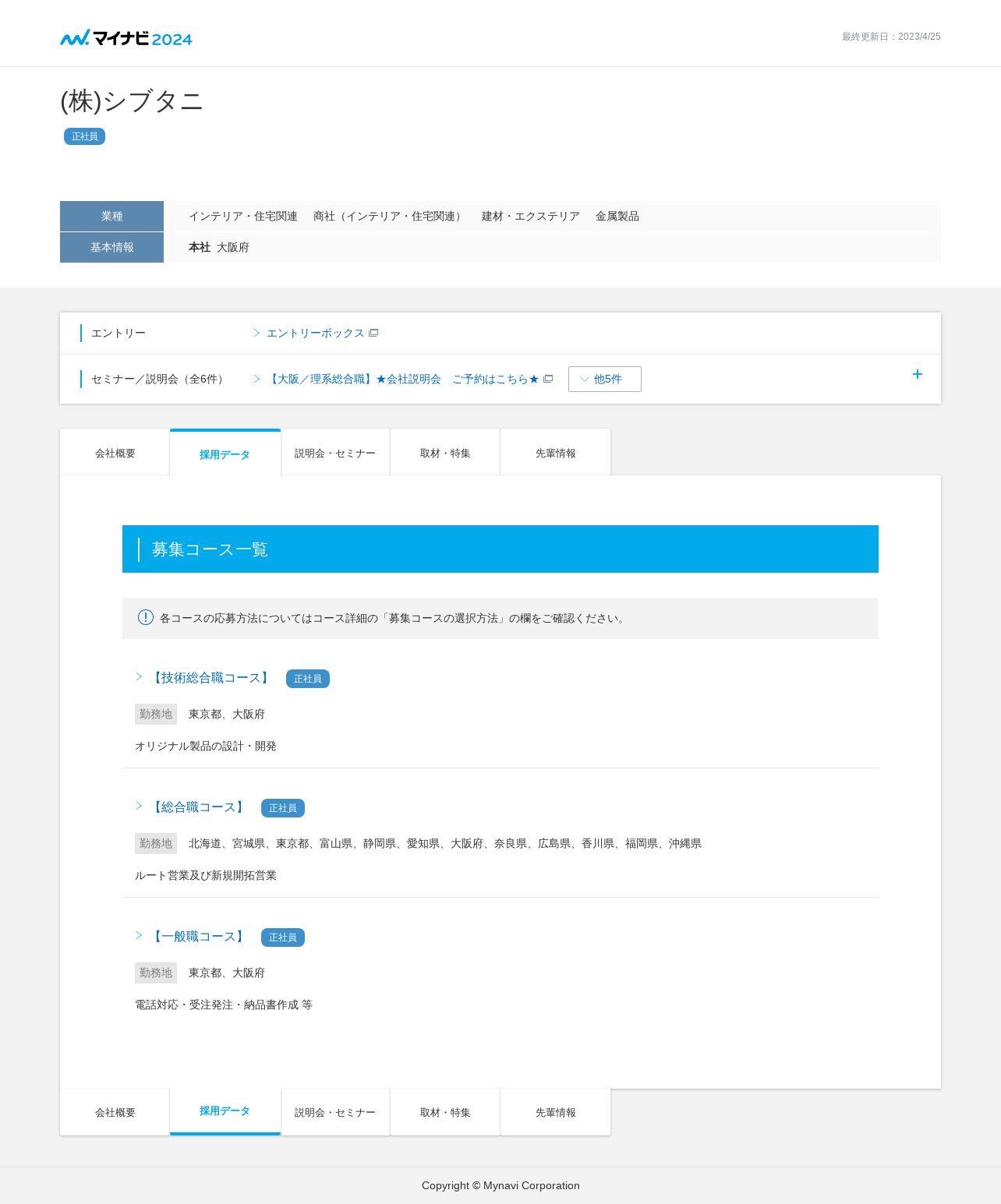The width and height of the screenshot is (1001, 1204).
Task: Click Copyright © Mynavi Corporation footer
Action: (x=500, y=1185)
